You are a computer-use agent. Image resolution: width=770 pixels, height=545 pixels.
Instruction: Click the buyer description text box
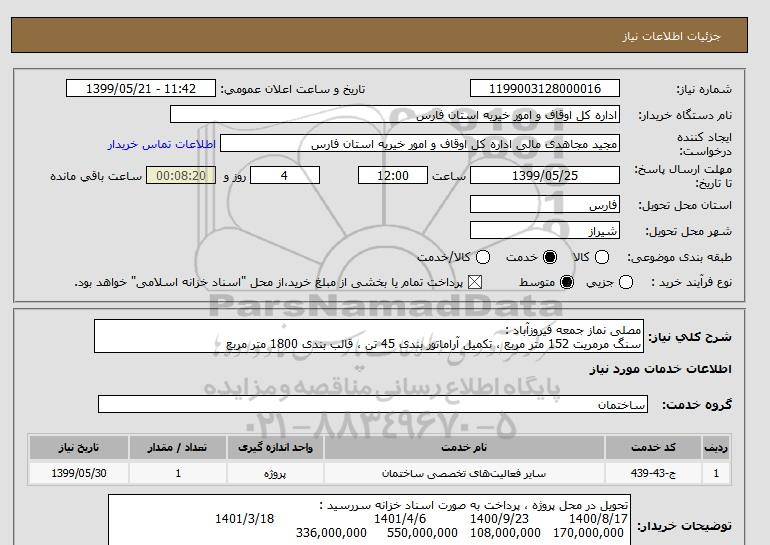tap(369, 520)
